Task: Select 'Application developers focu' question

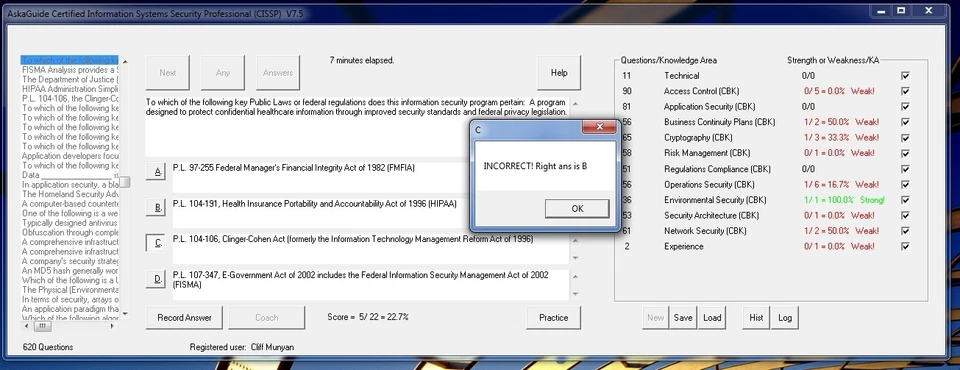Action: click(x=70, y=156)
